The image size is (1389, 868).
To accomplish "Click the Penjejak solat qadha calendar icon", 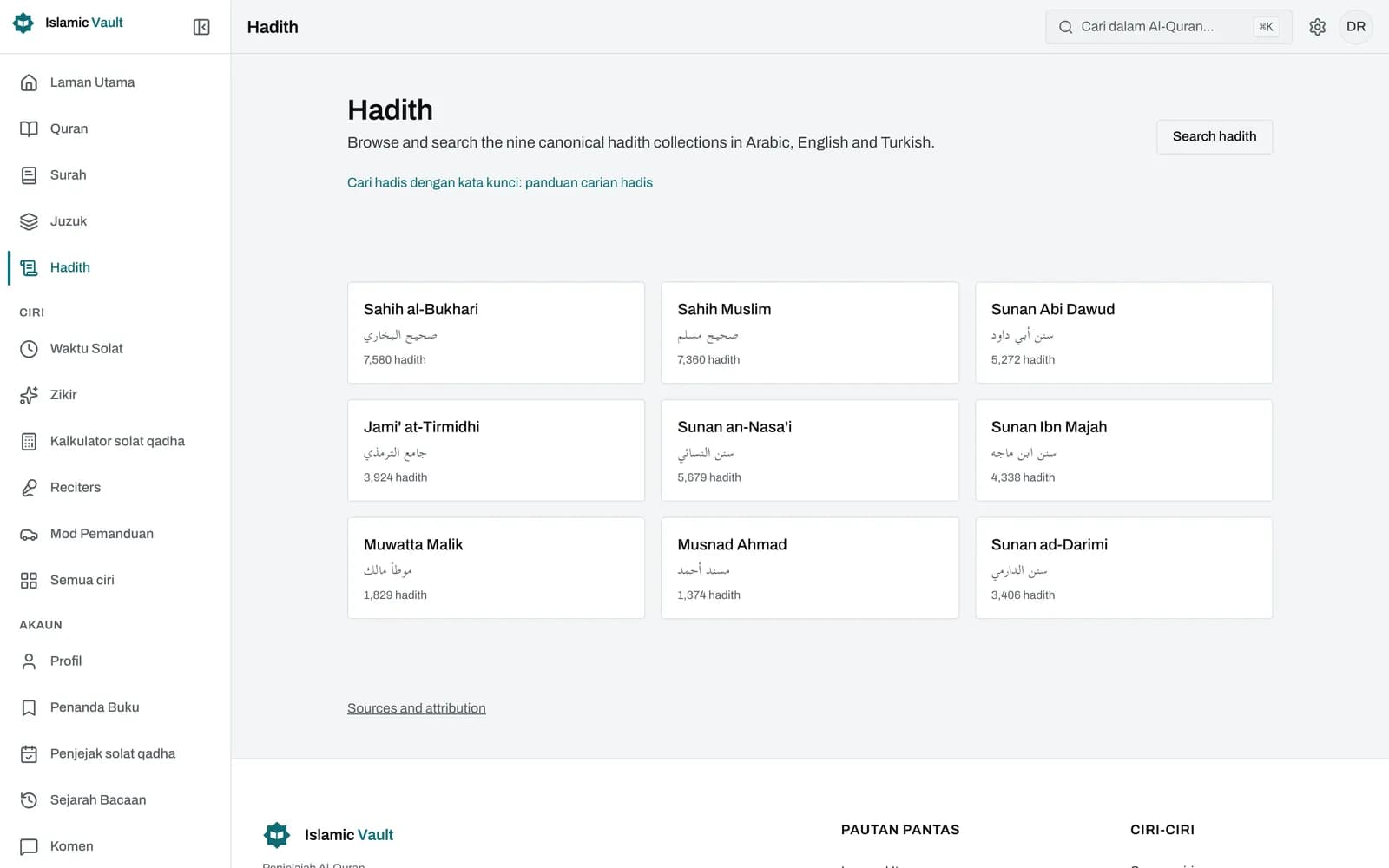I will 29,753.
